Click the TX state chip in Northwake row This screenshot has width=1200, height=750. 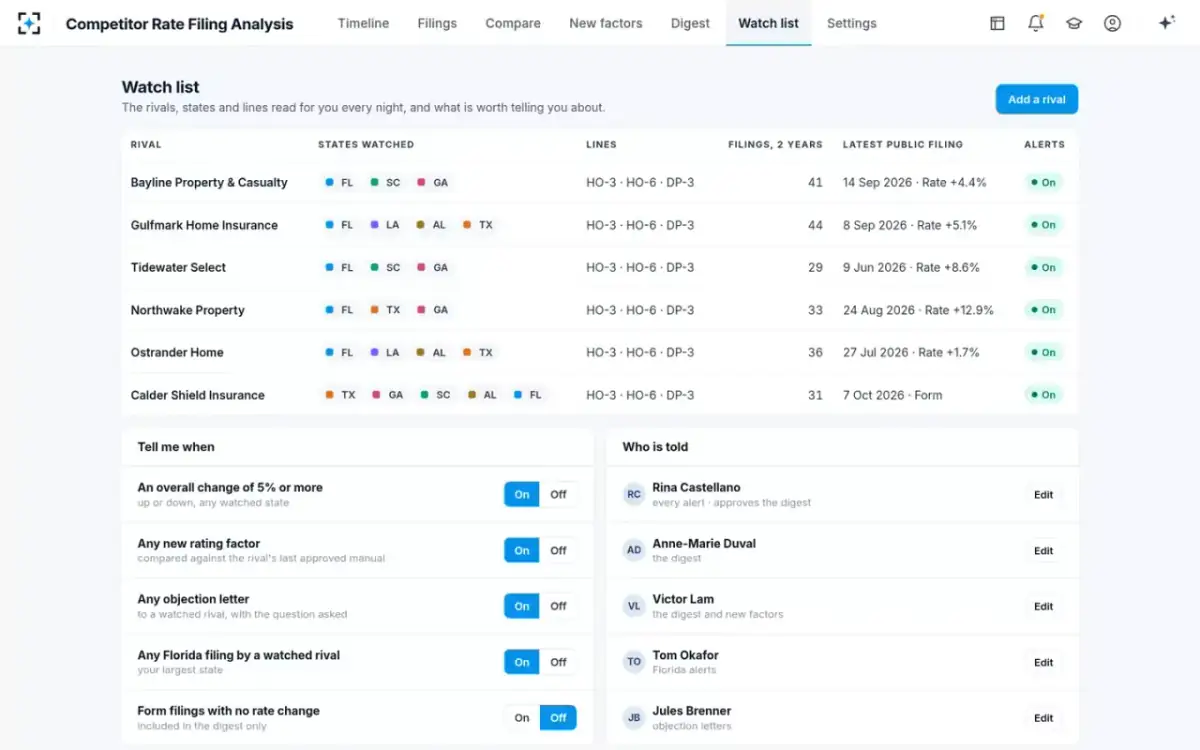[385, 310]
